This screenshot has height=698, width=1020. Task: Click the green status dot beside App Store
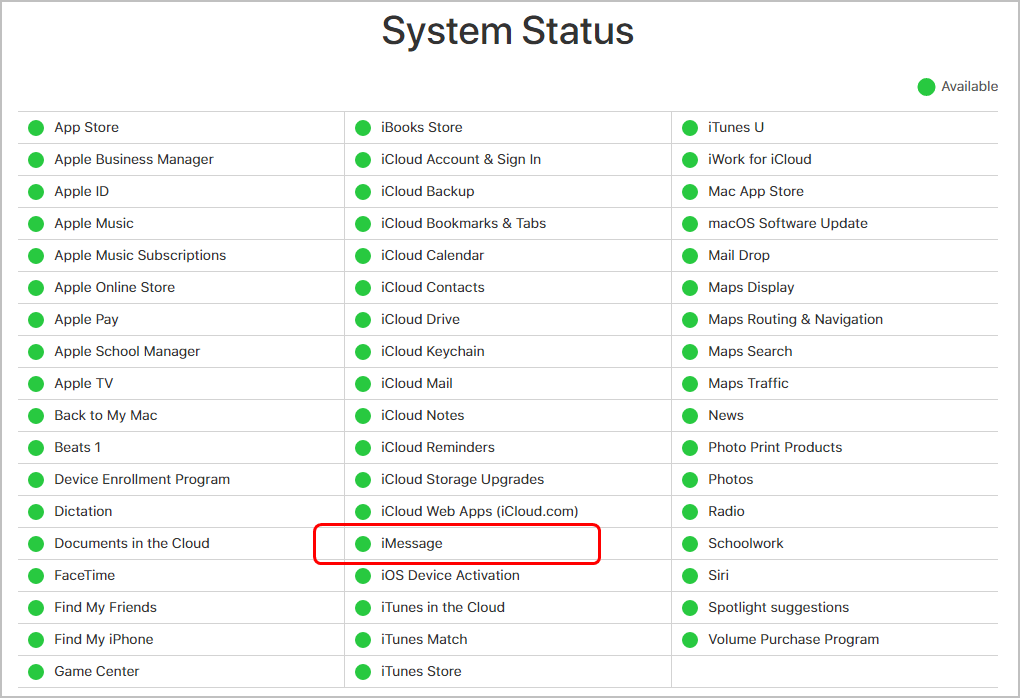coord(36,128)
